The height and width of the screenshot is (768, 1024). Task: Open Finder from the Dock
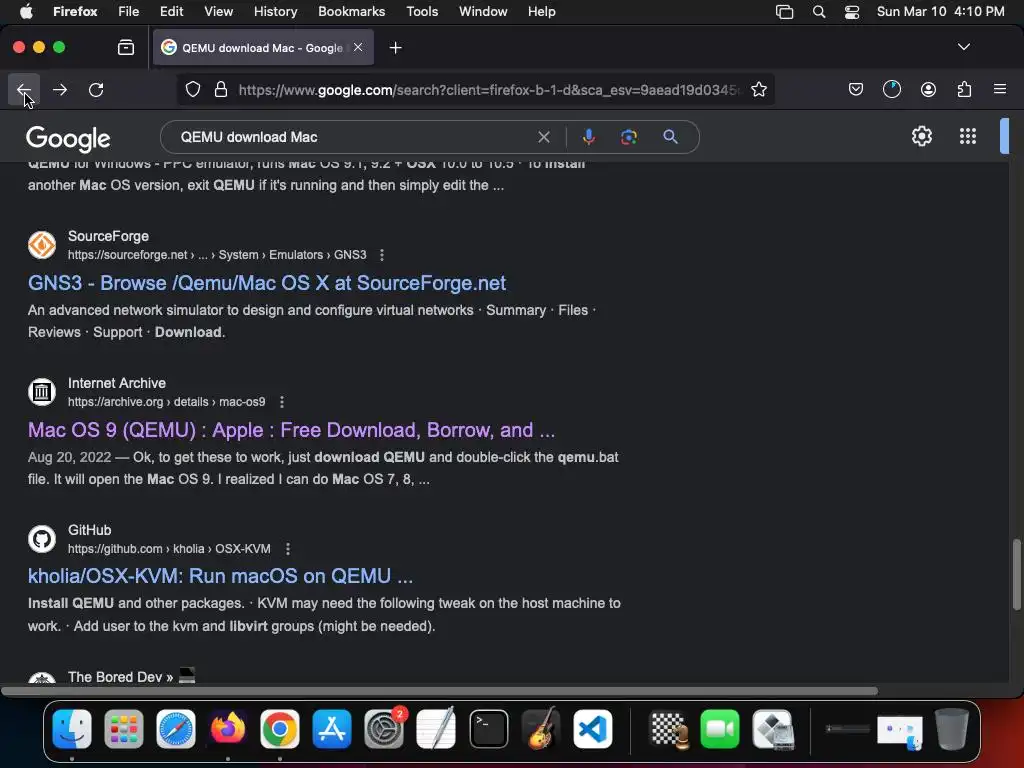coord(72,728)
